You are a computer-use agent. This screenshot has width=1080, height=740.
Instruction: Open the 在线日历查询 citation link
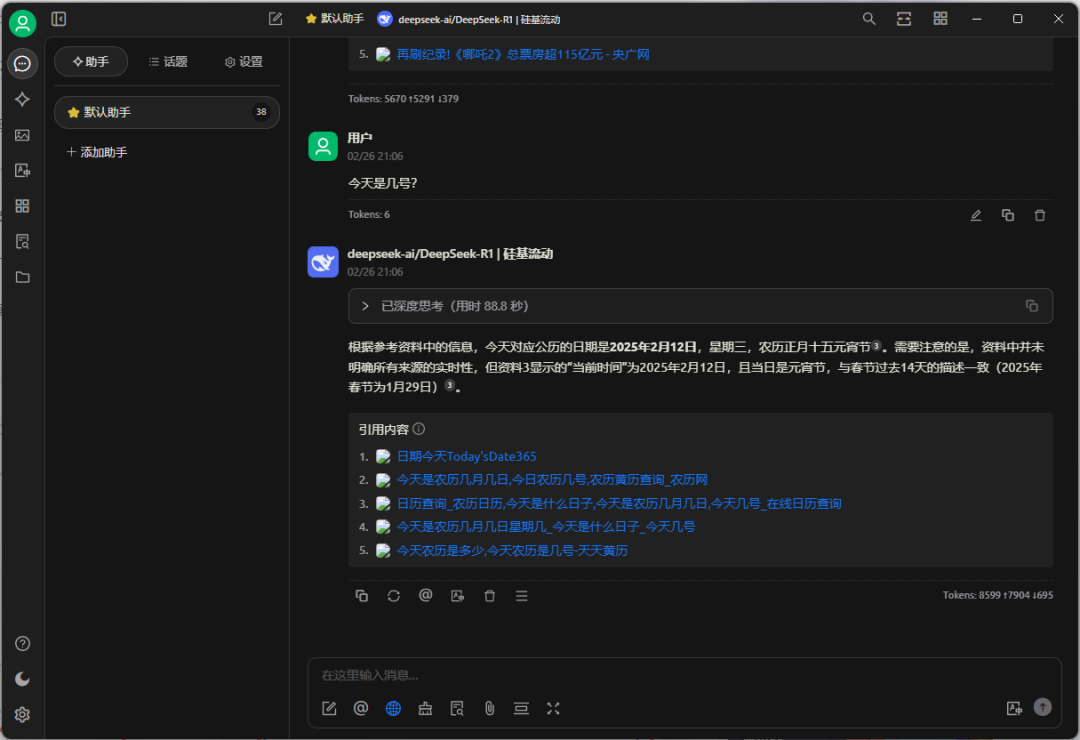tap(619, 504)
